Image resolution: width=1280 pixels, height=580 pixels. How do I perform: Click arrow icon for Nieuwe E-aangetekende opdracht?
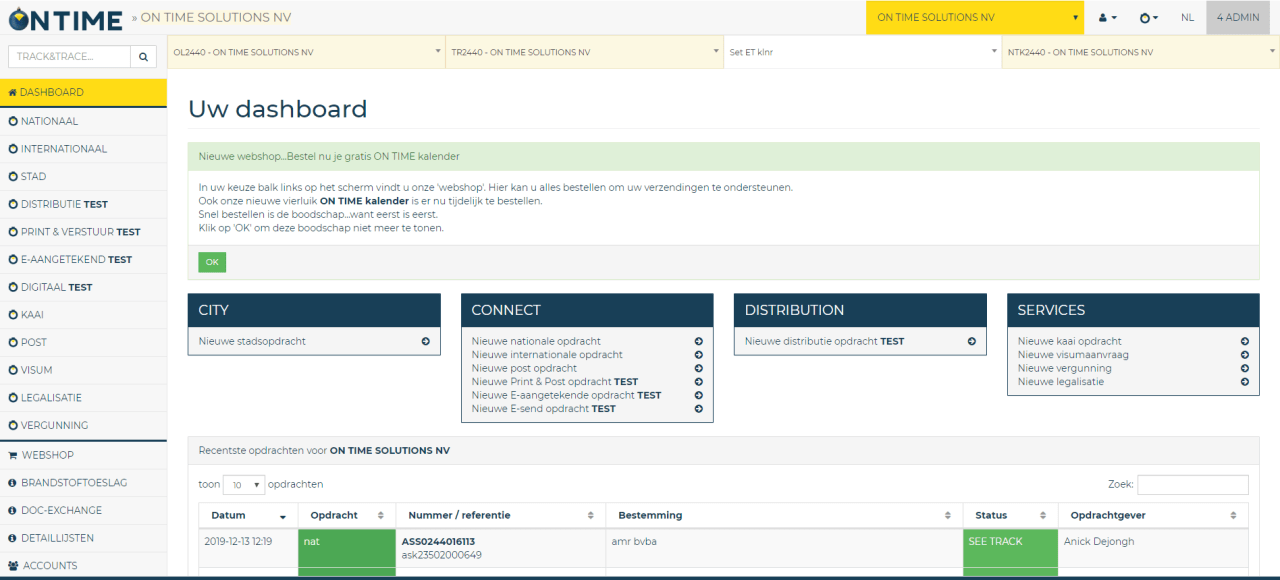pyautogui.click(x=698, y=395)
